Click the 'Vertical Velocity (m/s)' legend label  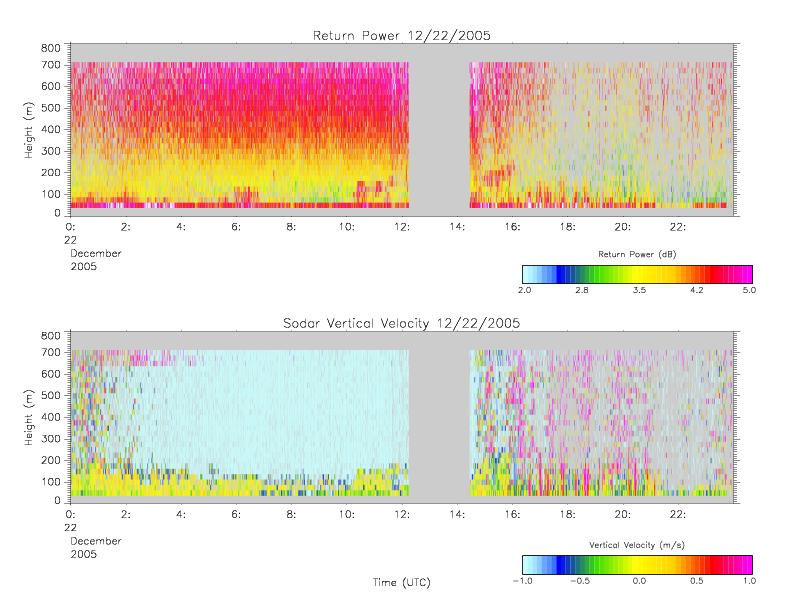pos(637,545)
